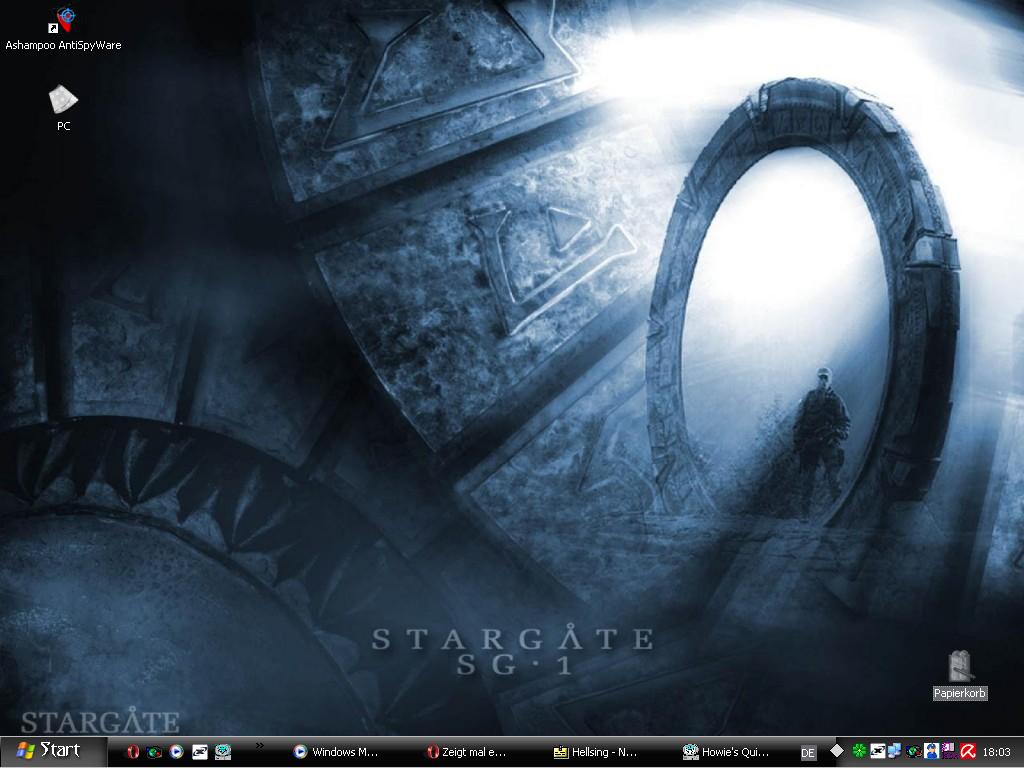Viewport: 1024px width, 768px height.
Task: Click the white diamond tray icon
Action: (x=837, y=751)
